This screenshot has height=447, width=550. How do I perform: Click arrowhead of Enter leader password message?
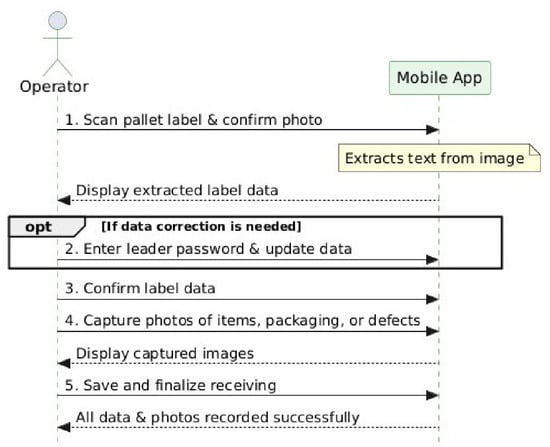pyautogui.click(x=432, y=260)
